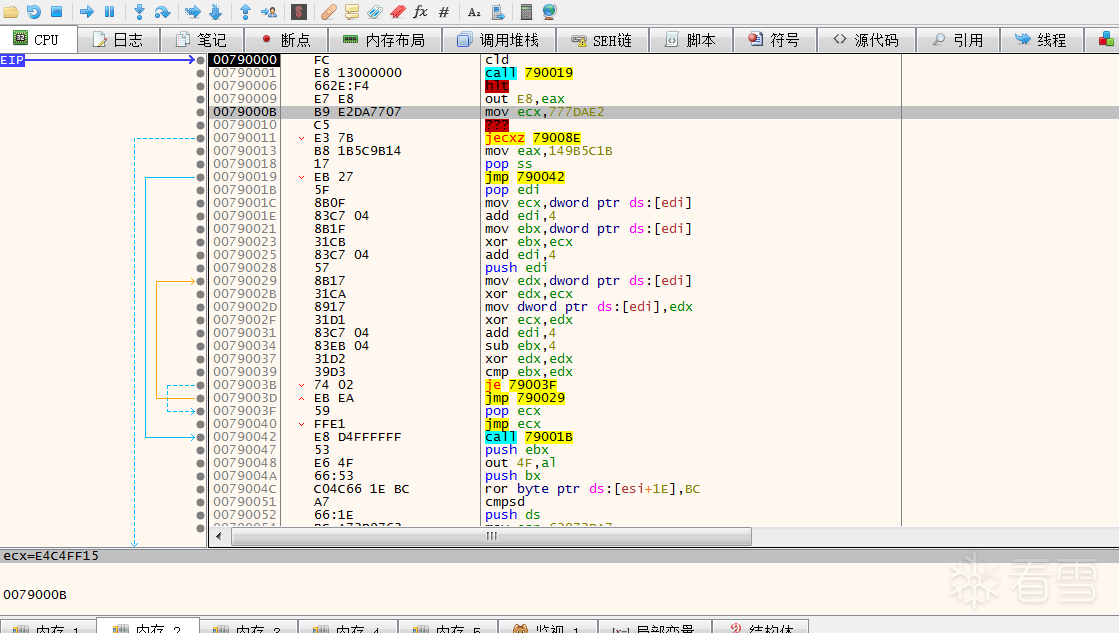Toggle breakpoint dot at address 0079003D
1119x633 pixels.
point(201,398)
